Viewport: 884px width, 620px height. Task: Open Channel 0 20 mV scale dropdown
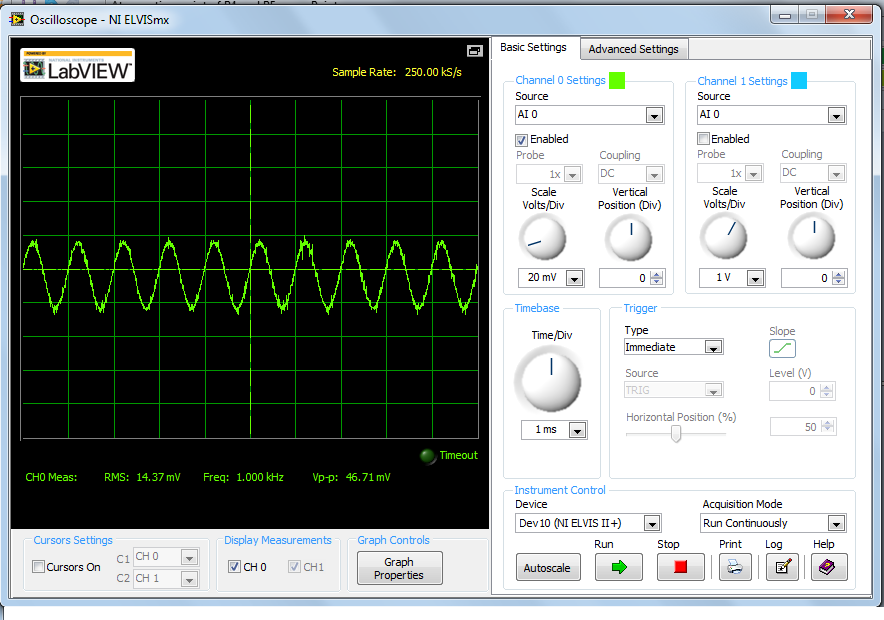click(574, 278)
